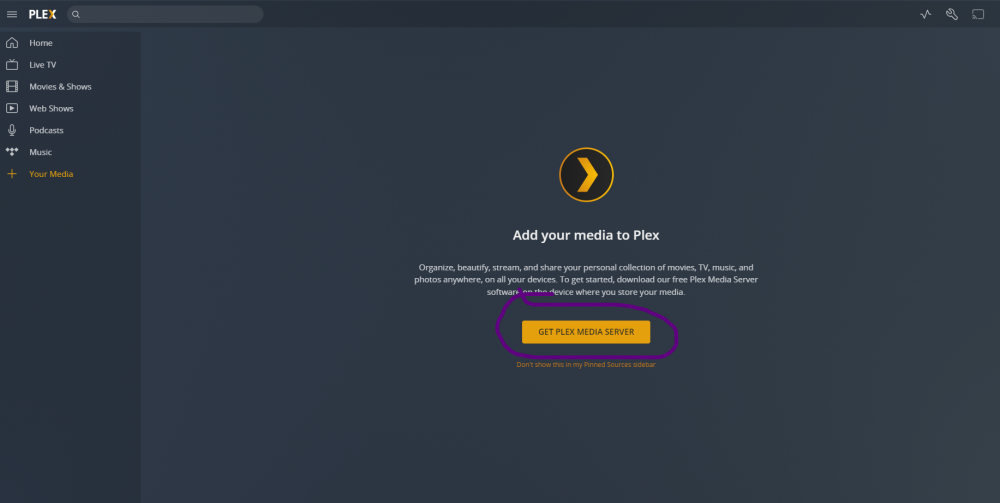The height and width of the screenshot is (503, 1000).
Task: Click GET PLEX MEDIA SERVER button
Action: pyautogui.click(x=586, y=332)
